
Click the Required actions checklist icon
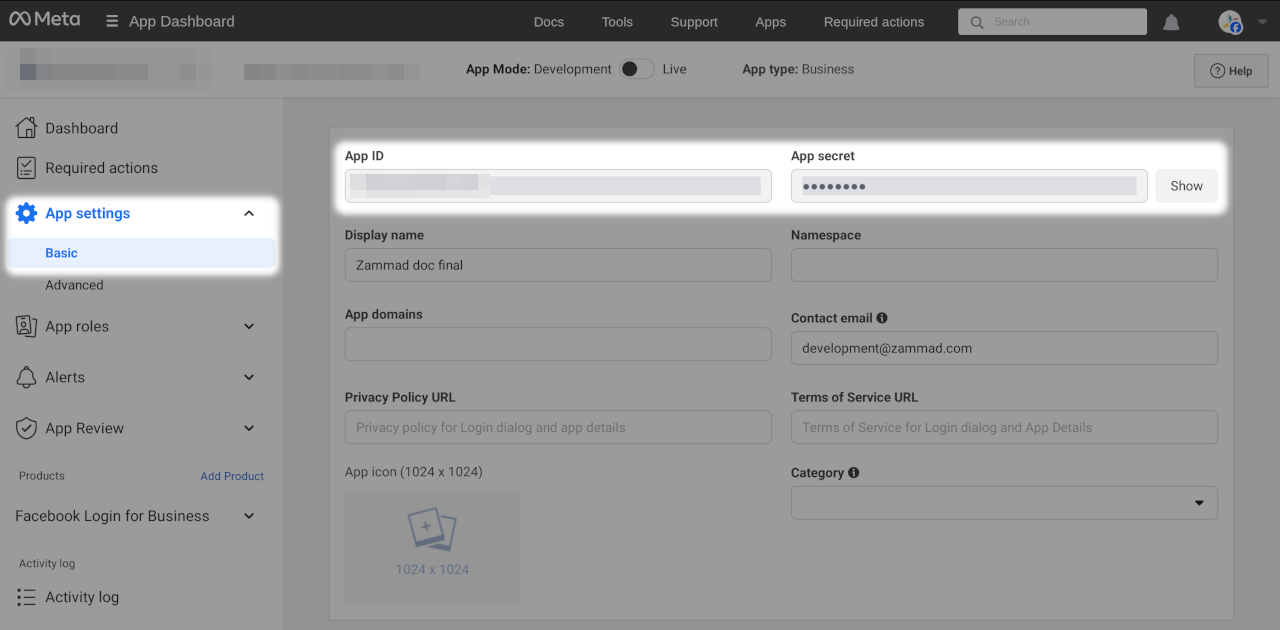point(27,168)
